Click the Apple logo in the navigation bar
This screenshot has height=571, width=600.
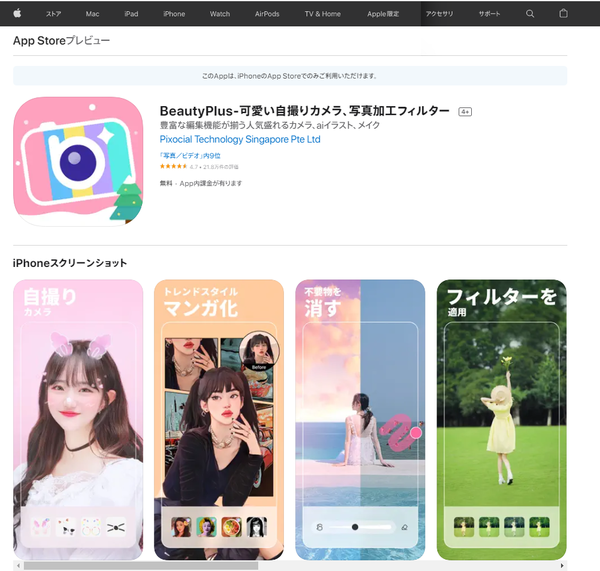pos(17,13)
